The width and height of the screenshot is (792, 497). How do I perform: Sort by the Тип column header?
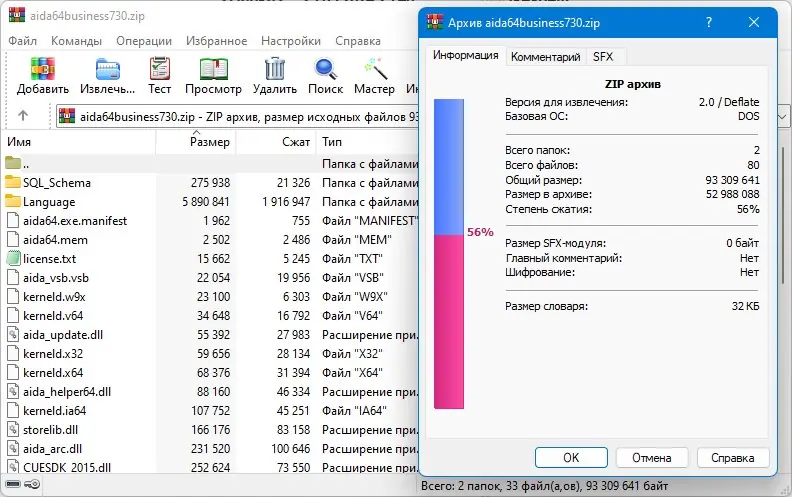coord(368,142)
